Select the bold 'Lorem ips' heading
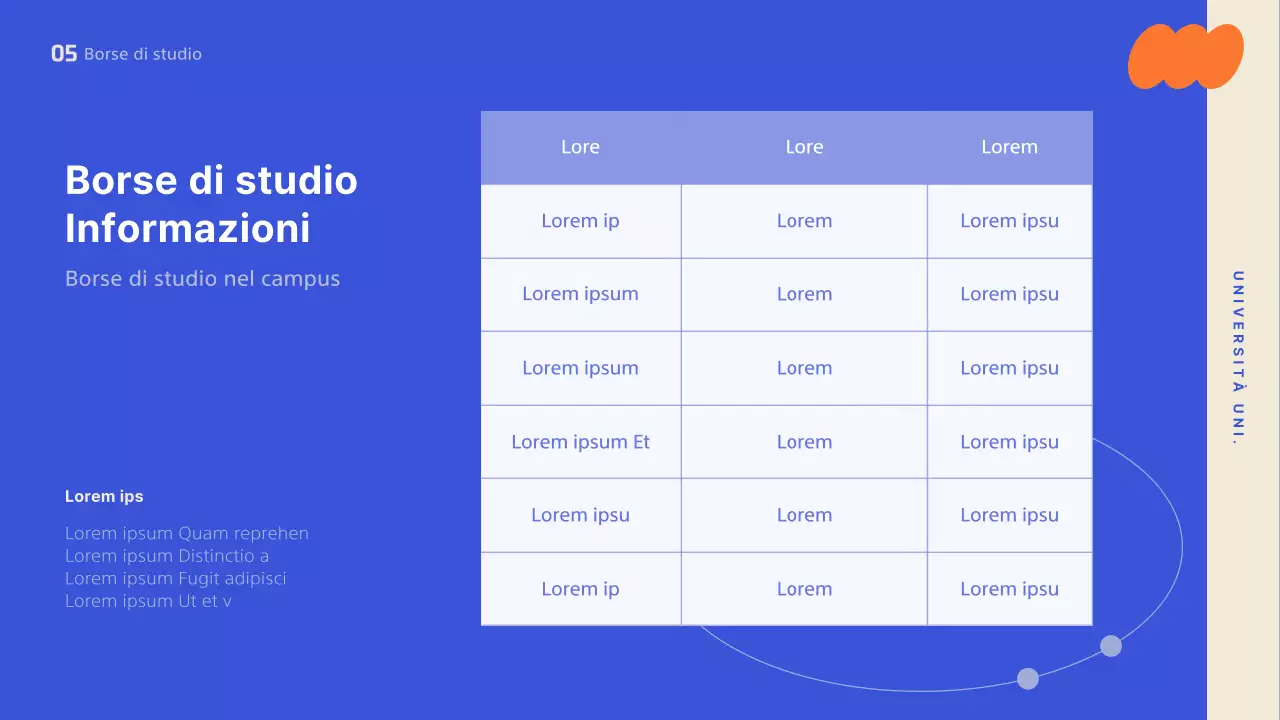The image size is (1280, 720). point(104,496)
